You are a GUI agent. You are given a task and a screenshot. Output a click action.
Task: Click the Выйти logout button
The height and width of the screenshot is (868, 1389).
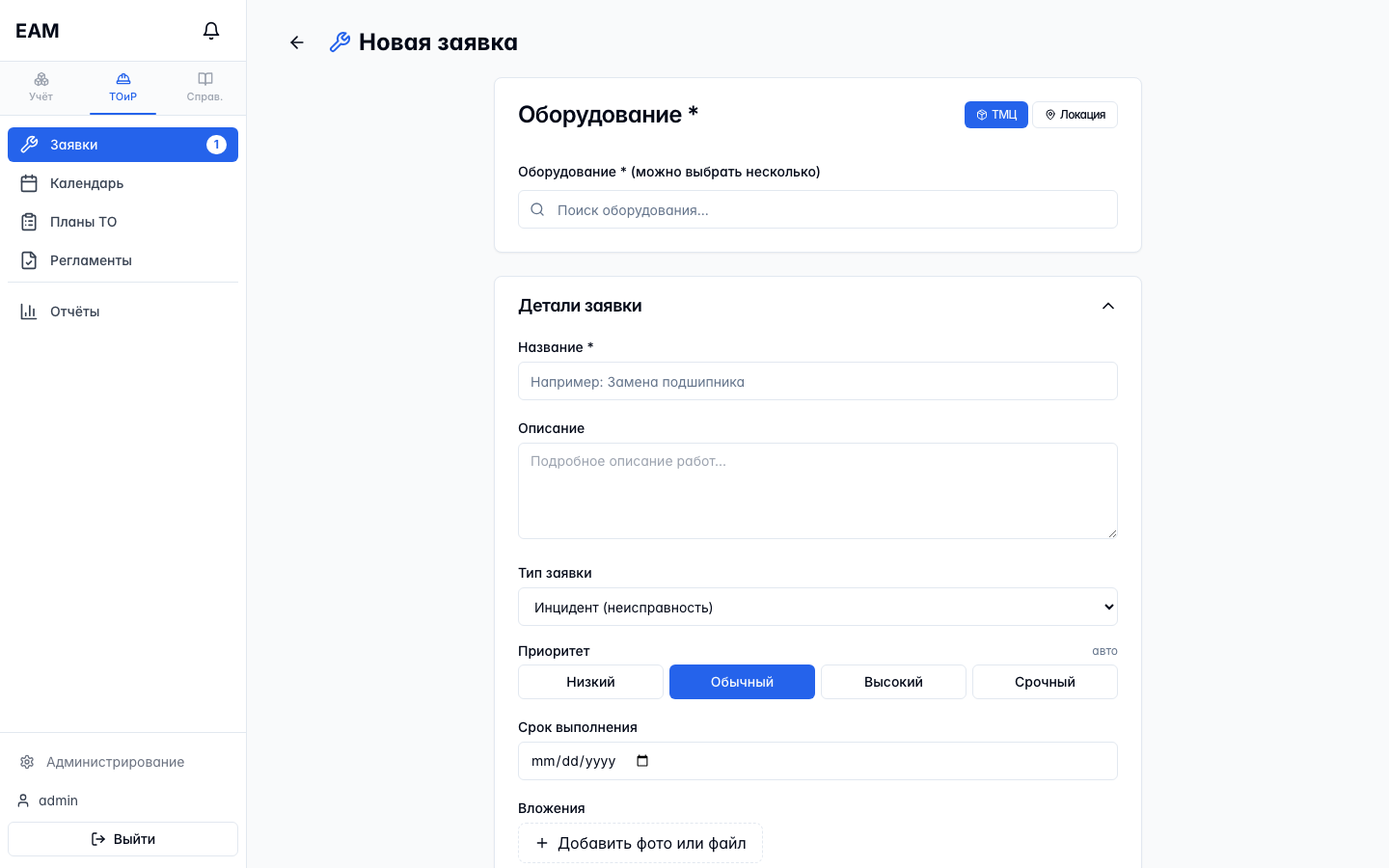coord(123,839)
